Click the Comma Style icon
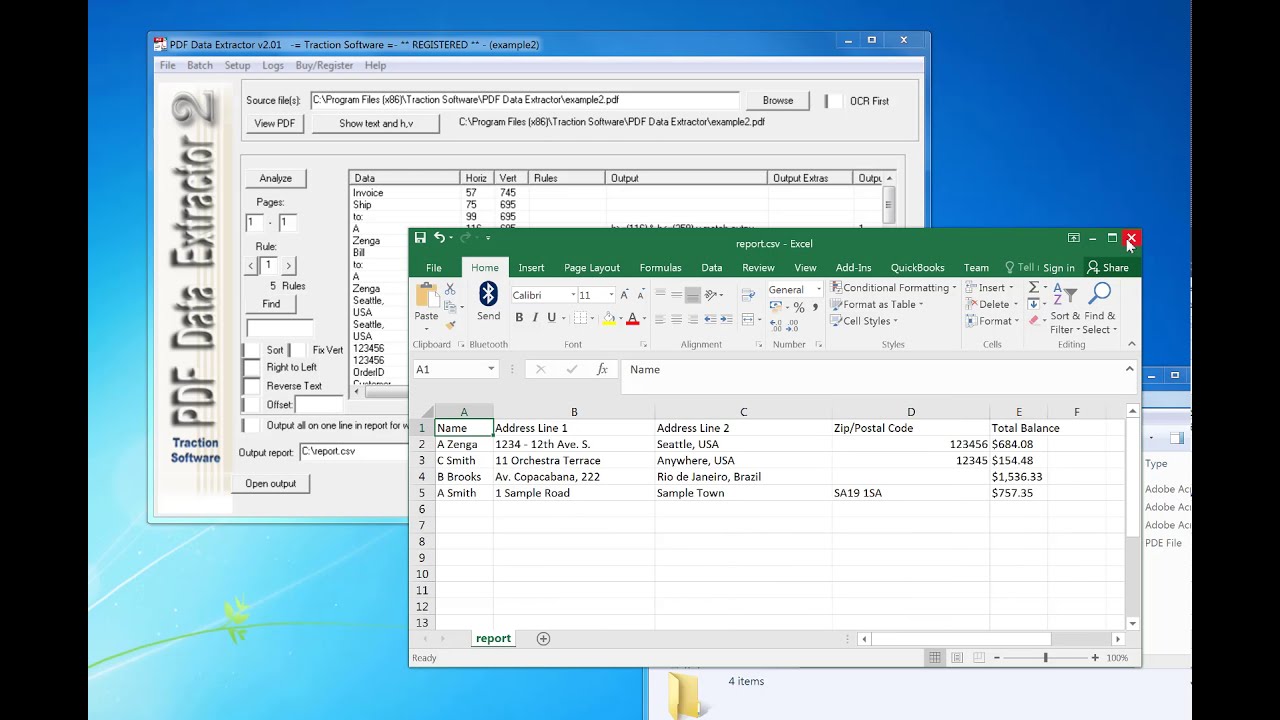This screenshot has height=720, width=1280. pos(815,308)
